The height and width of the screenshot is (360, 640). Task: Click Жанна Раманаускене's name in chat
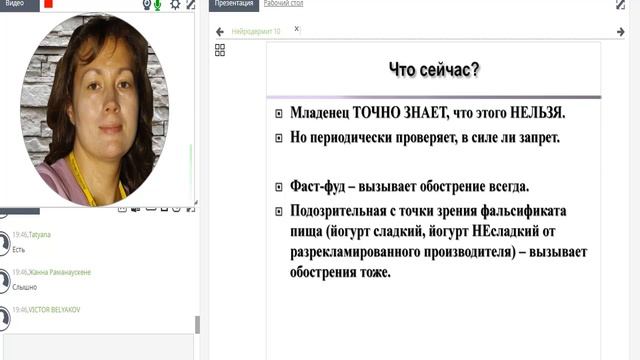point(60,272)
